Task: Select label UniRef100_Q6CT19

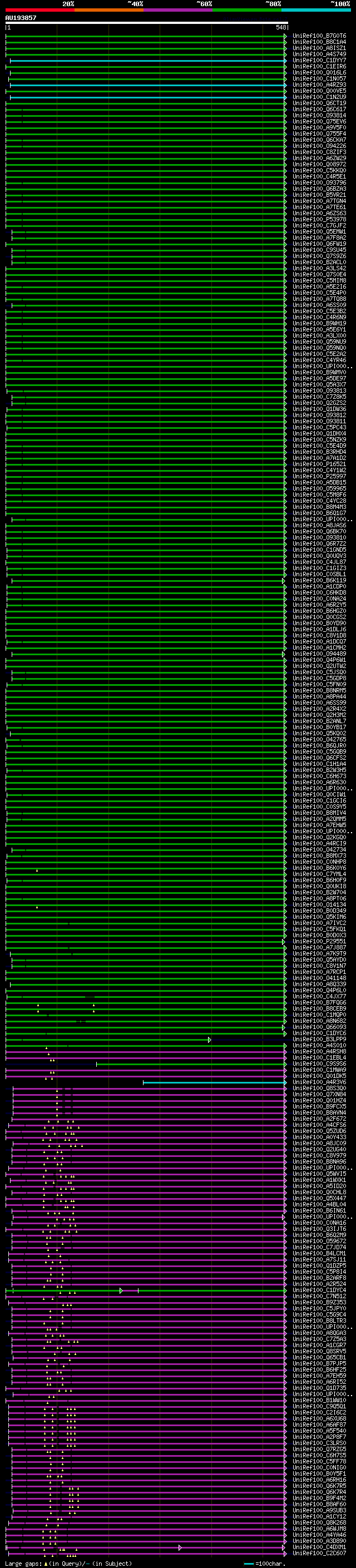Action: pyautogui.click(x=319, y=103)
